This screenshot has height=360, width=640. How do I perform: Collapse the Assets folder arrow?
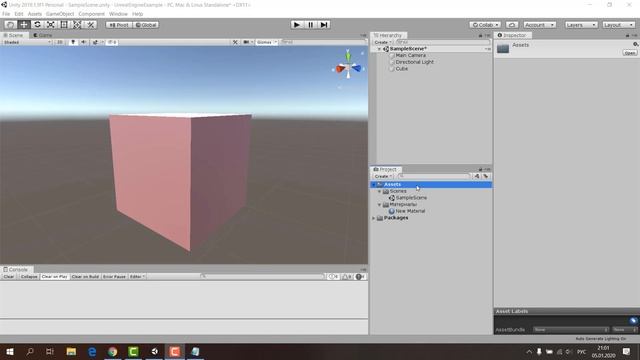[373, 185]
